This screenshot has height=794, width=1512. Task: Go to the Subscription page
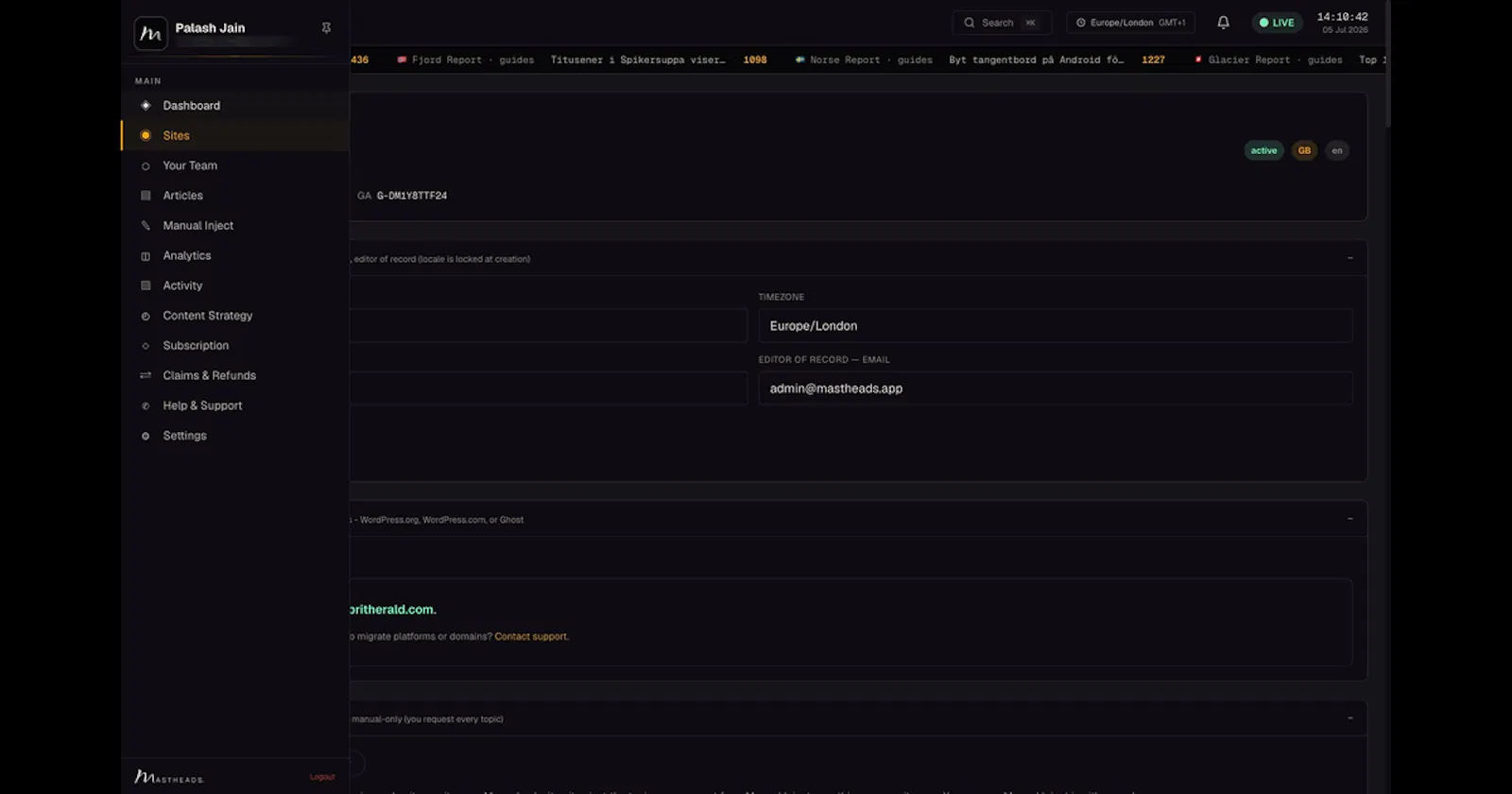coord(235,346)
